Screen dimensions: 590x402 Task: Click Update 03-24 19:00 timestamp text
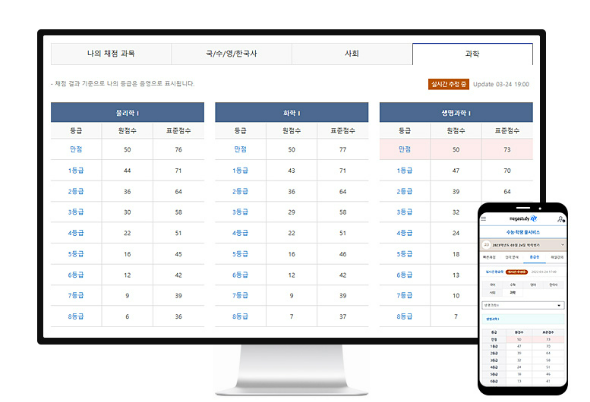click(501, 84)
